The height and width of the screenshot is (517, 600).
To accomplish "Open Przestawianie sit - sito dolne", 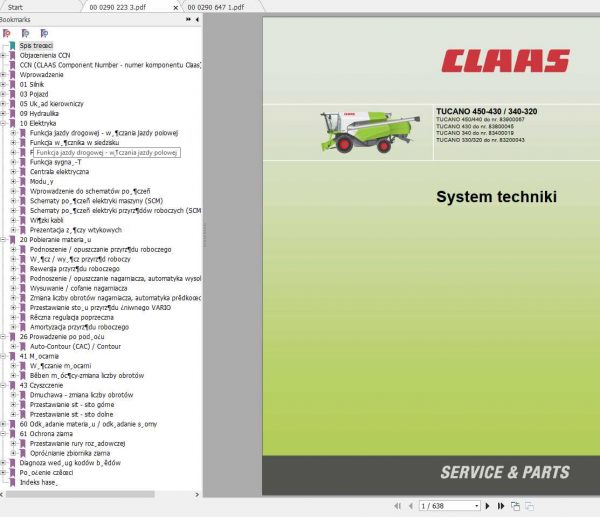I will tap(72, 414).
